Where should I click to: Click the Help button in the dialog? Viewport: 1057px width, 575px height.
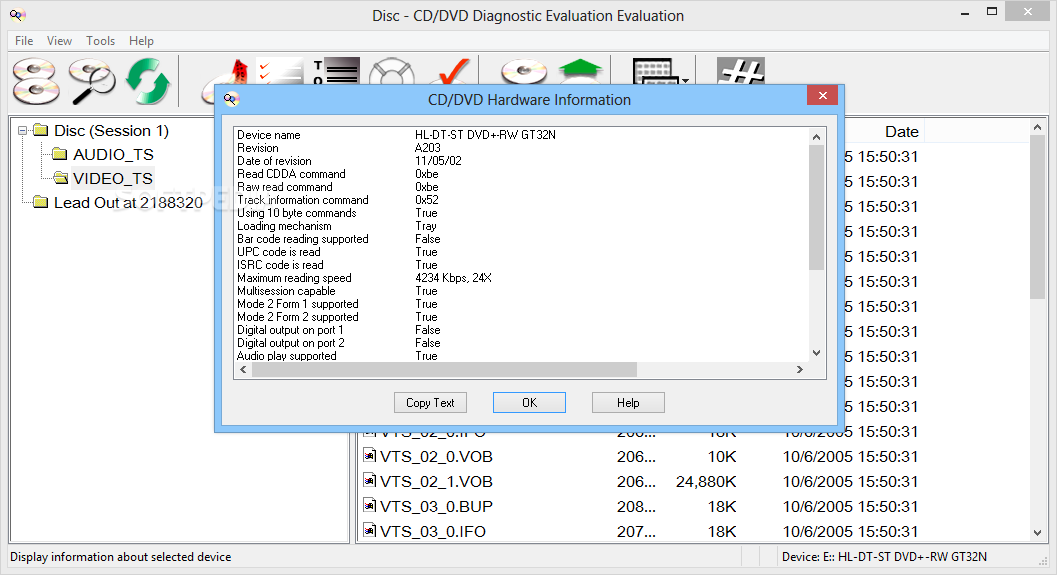628,402
